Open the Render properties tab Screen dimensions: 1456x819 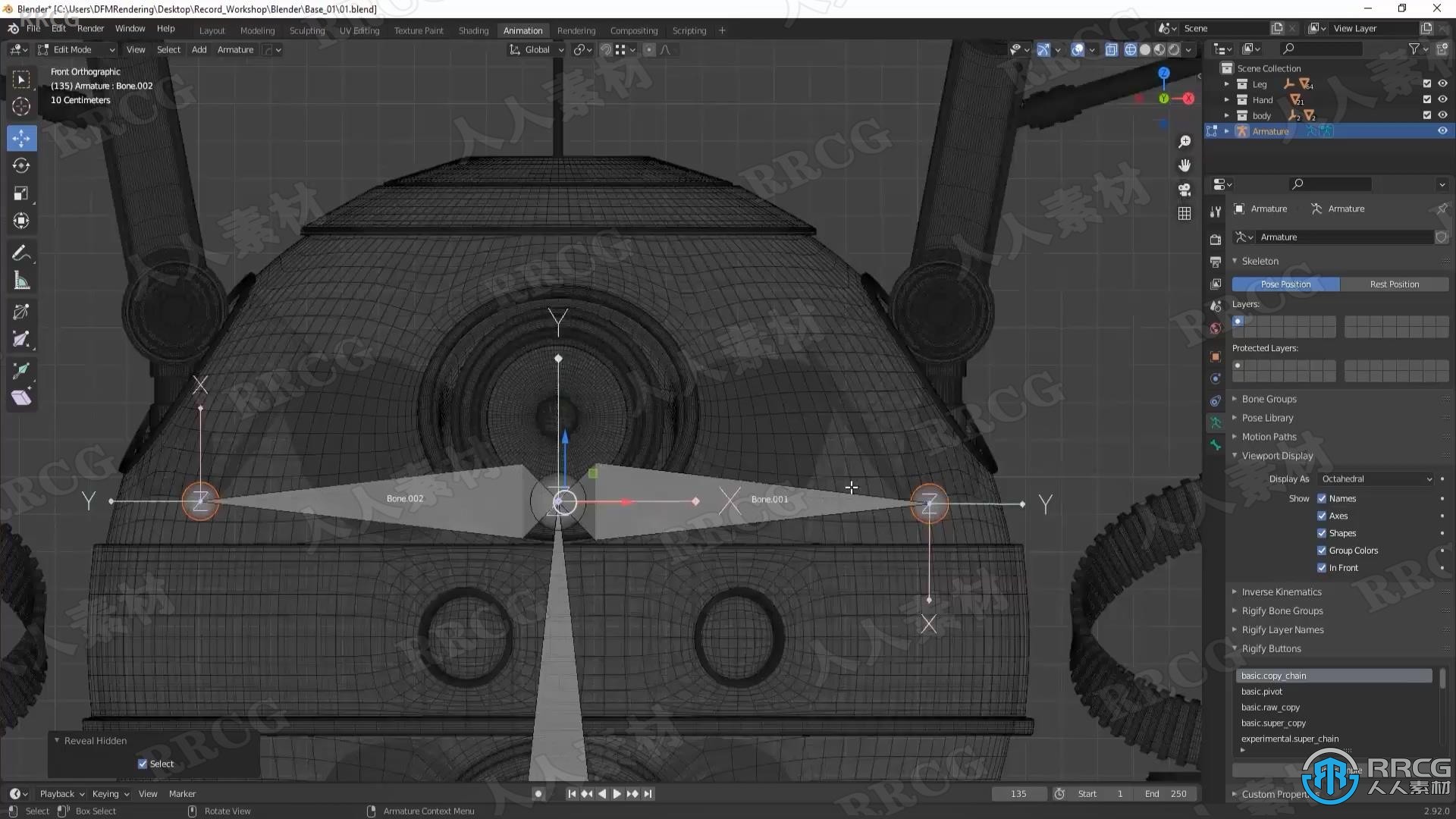pyautogui.click(x=1216, y=240)
